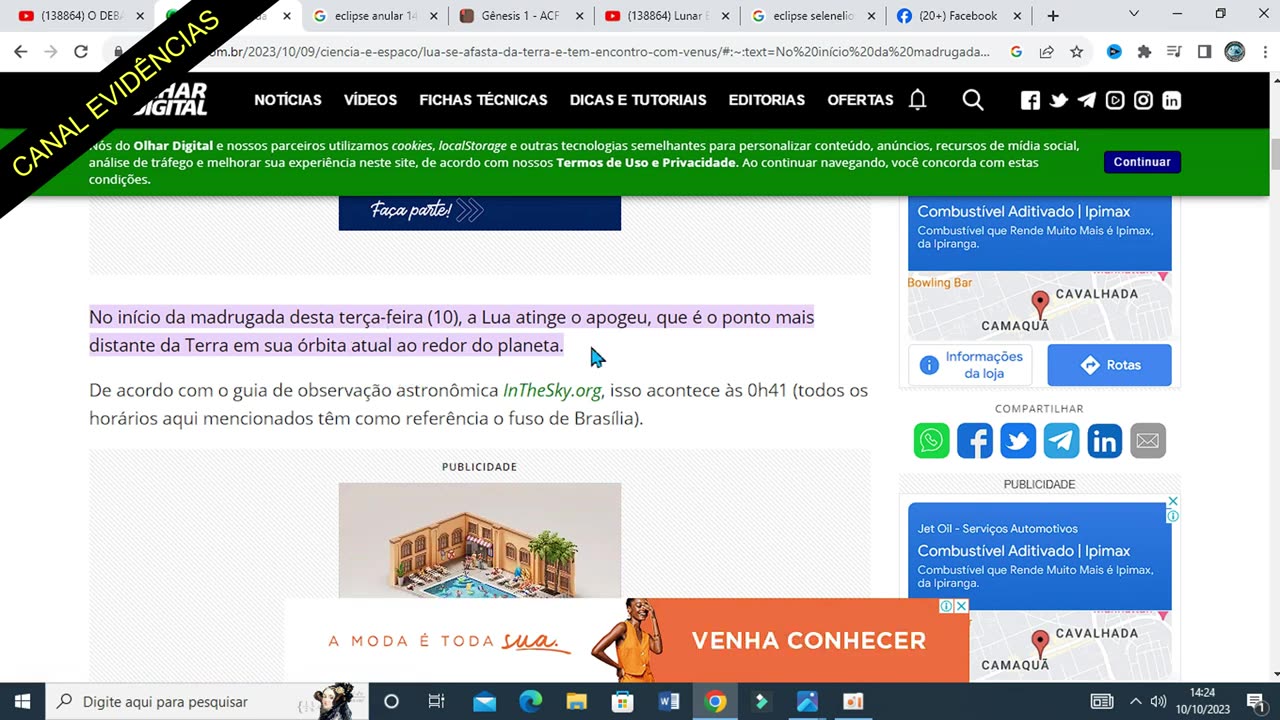The width and height of the screenshot is (1280, 720).
Task: Open Olhar Digital video channel icon in the header
Action: click(x=1115, y=100)
